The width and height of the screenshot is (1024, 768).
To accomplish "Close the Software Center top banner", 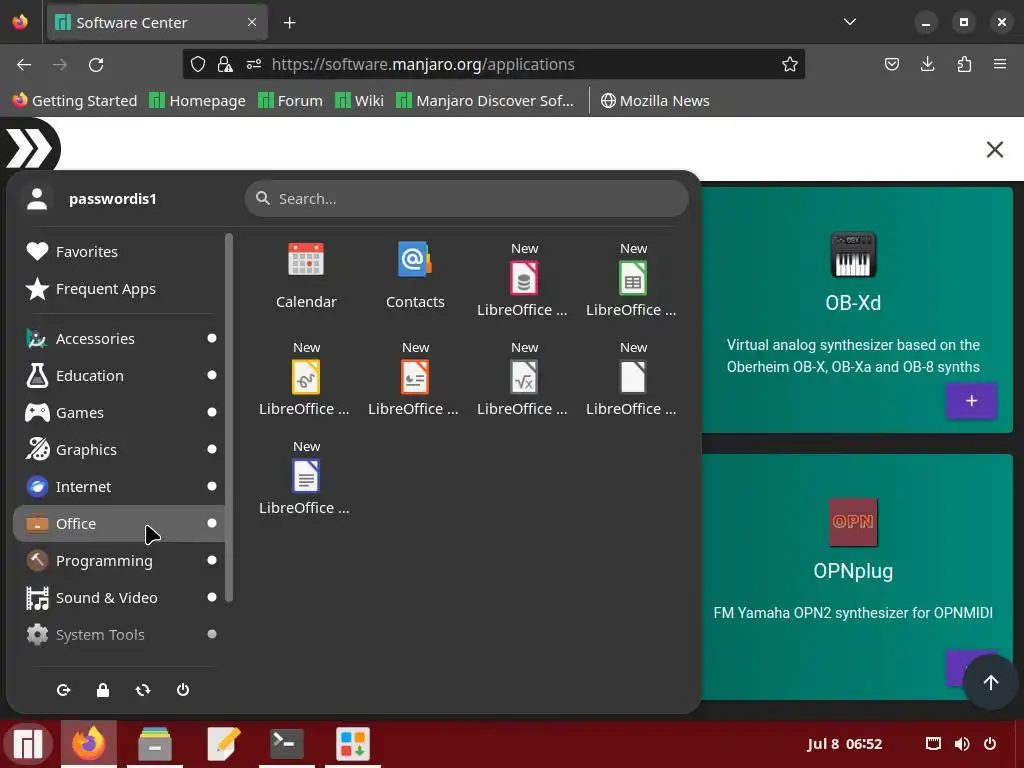I will coord(995,150).
